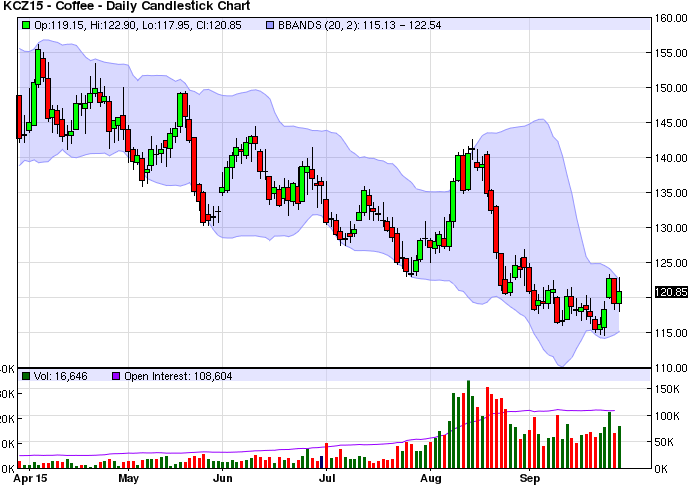Click the green Vol legend swatch
693x488 pixels.
tap(25, 376)
